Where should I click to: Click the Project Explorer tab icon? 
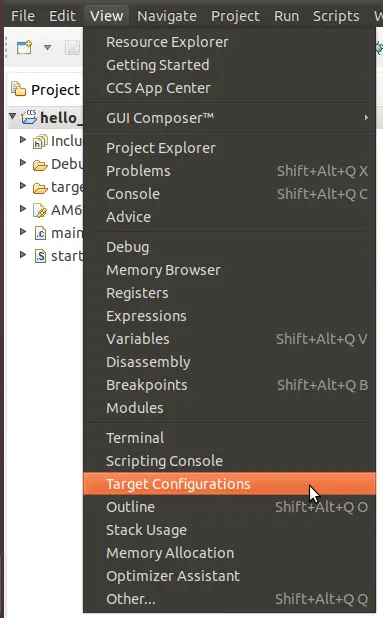[x=19, y=89]
